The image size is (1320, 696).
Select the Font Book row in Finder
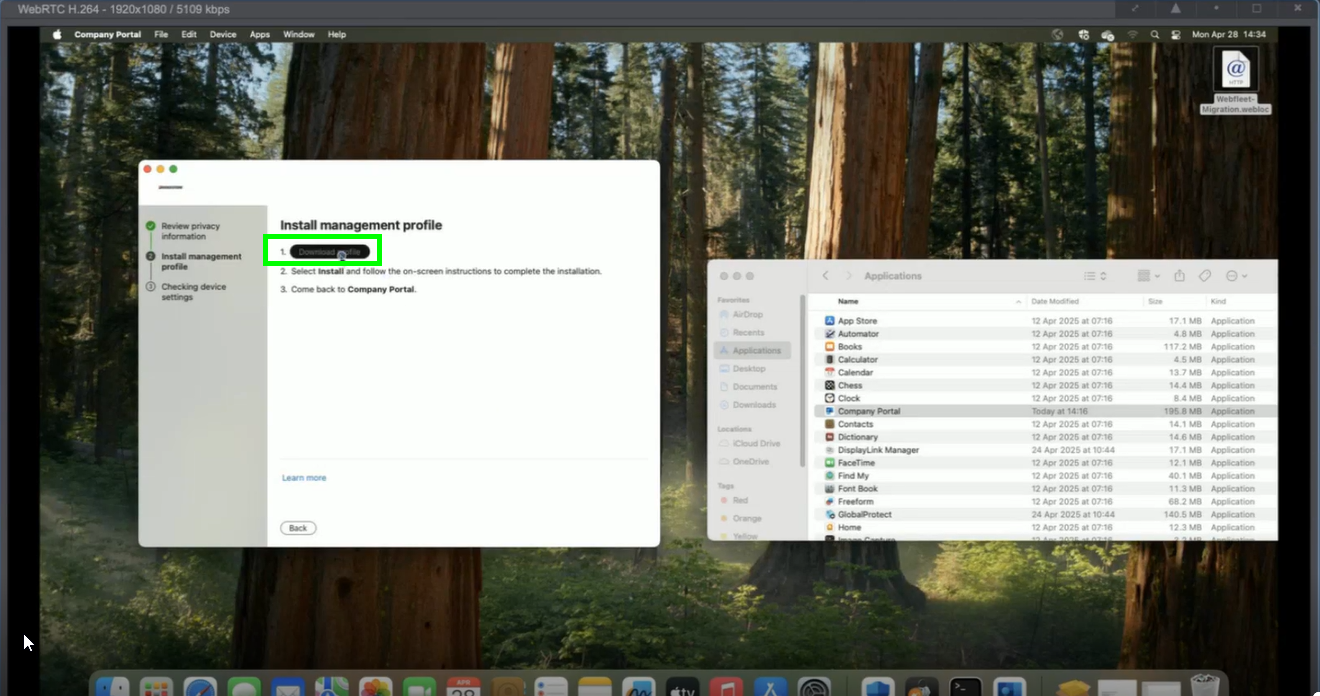(1044, 490)
